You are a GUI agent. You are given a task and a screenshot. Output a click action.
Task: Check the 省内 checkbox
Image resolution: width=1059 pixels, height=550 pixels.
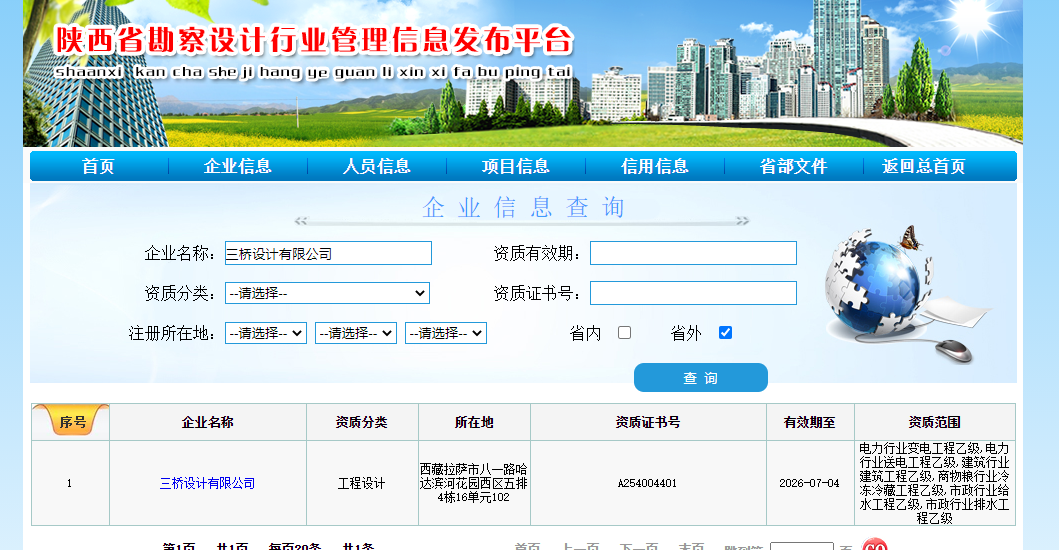pos(625,333)
